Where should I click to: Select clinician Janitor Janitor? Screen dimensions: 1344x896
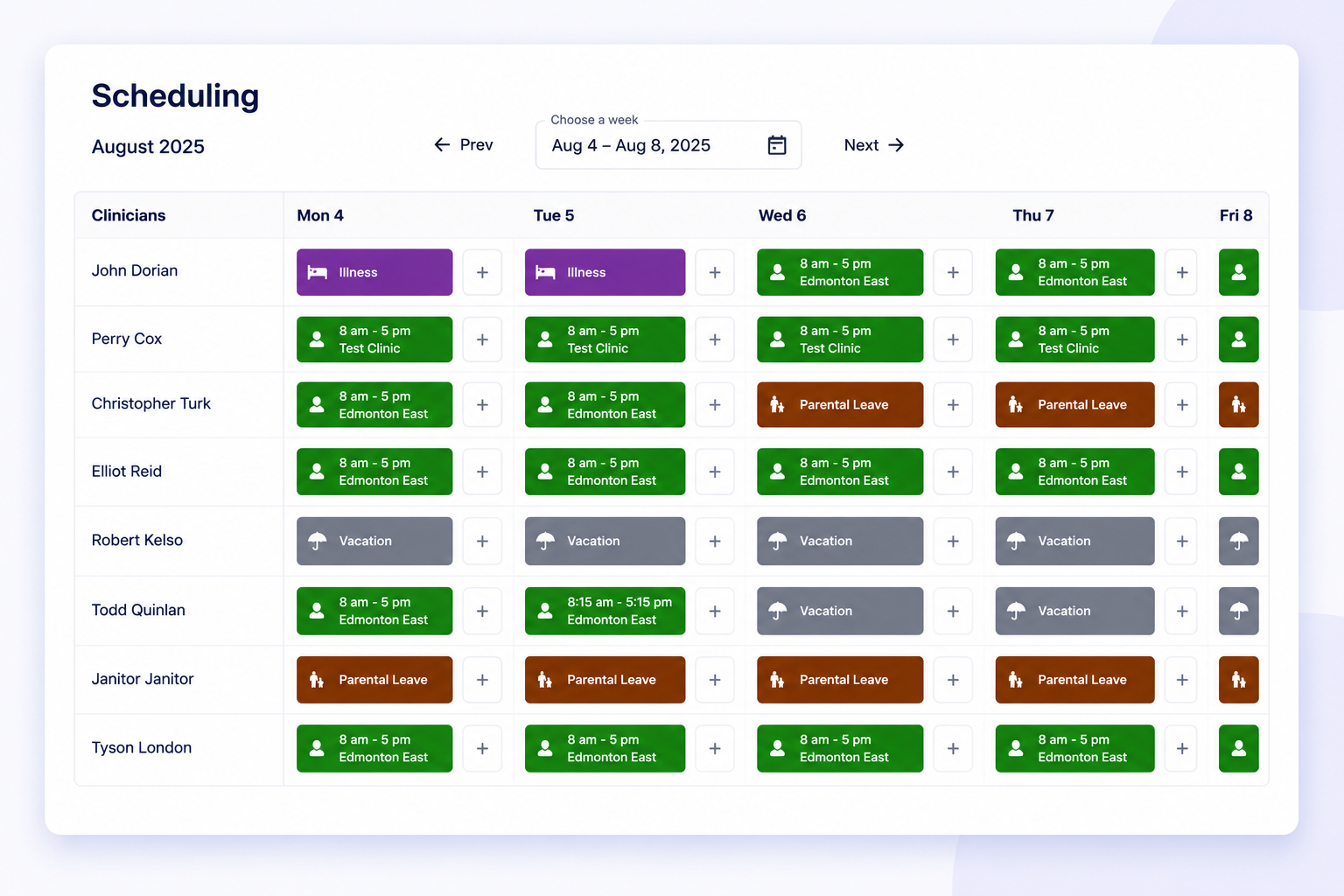pos(143,679)
